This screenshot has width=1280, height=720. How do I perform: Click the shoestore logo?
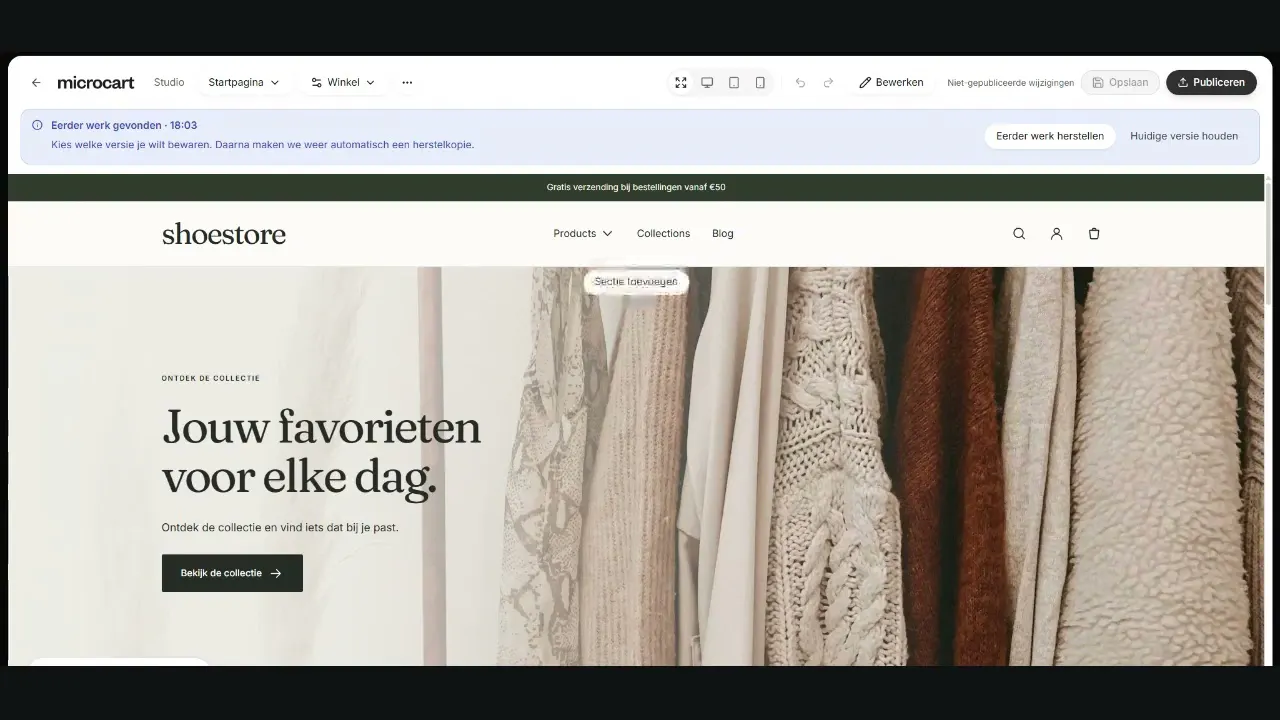point(224,234)
